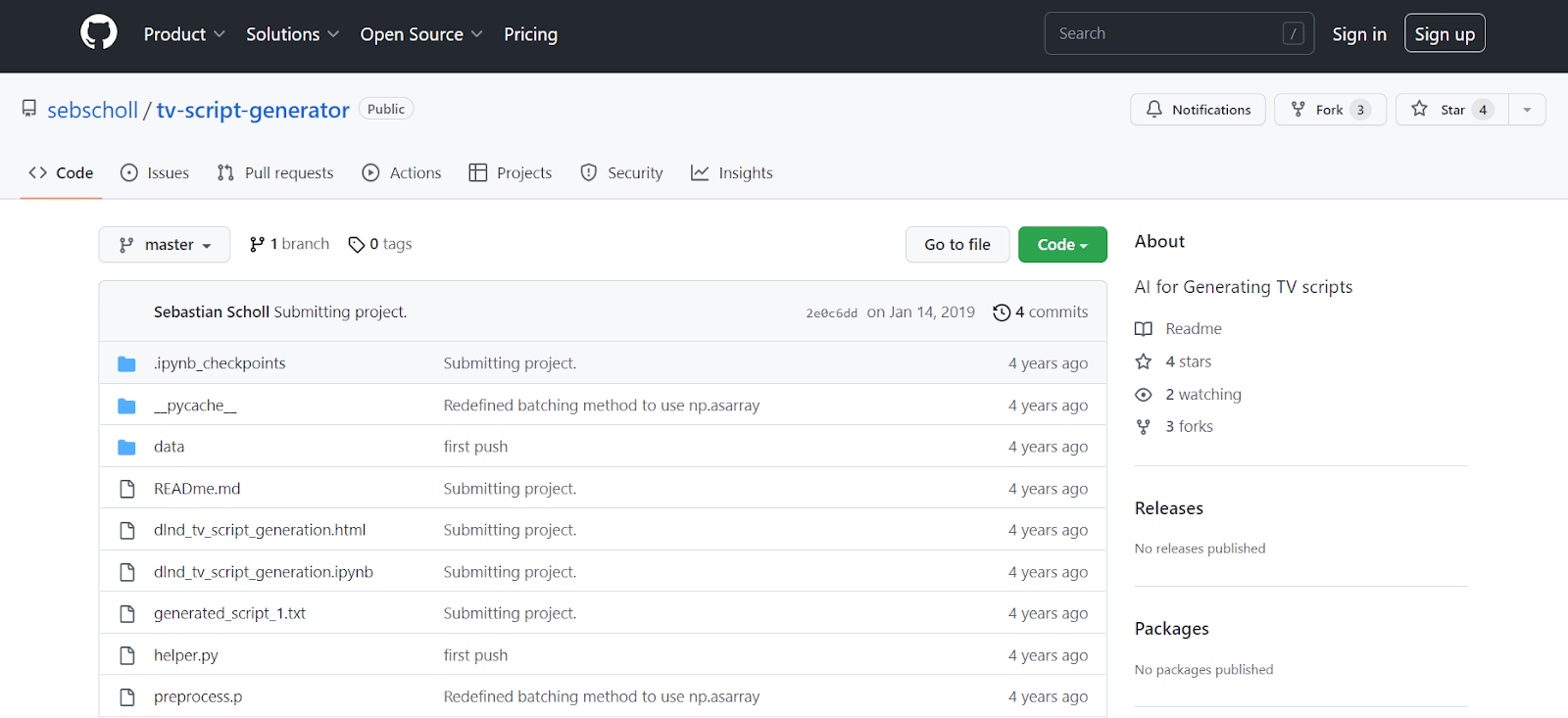This screenshot has height=718, width=1568.
Task: Star the tv-script-generator repository
Action: coord(1451,110)
